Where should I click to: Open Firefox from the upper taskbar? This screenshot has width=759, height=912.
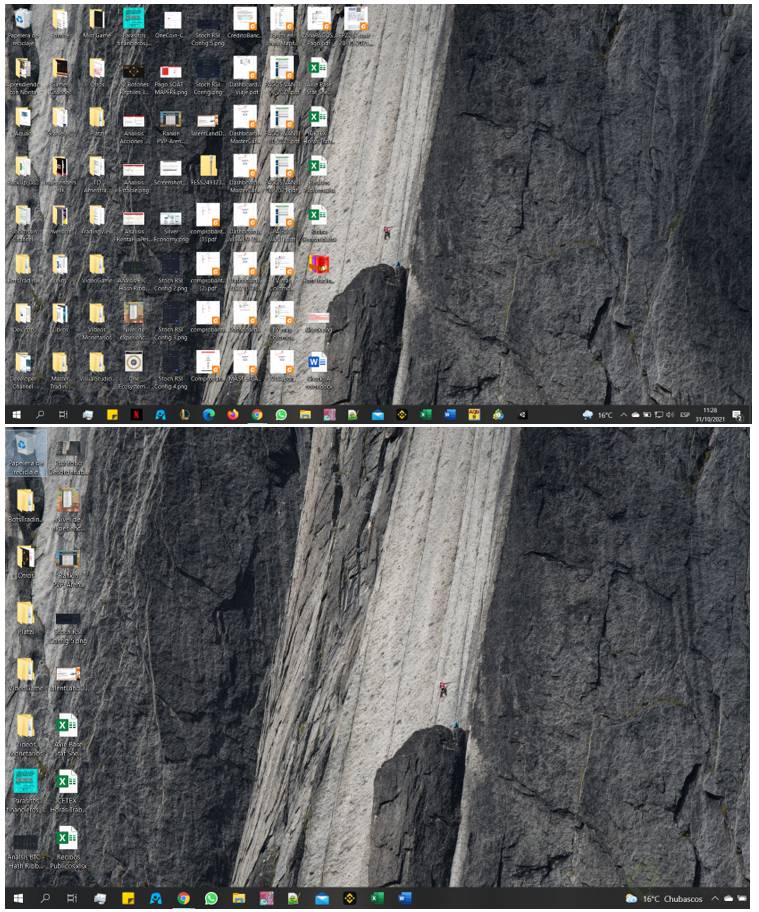pyautogui.click(x=233, y=415)
